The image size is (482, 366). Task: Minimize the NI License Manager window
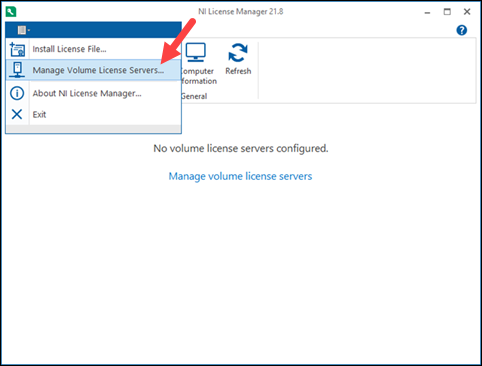click(x=428, y=12)
